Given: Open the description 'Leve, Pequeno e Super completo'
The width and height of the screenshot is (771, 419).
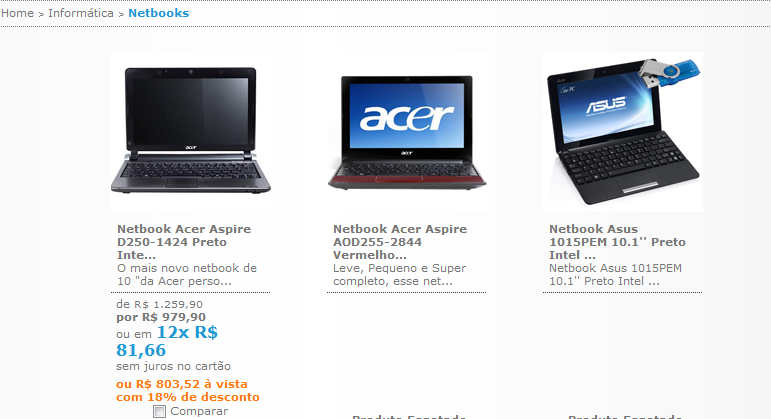Looking at the screenshot, I should 399,275.
